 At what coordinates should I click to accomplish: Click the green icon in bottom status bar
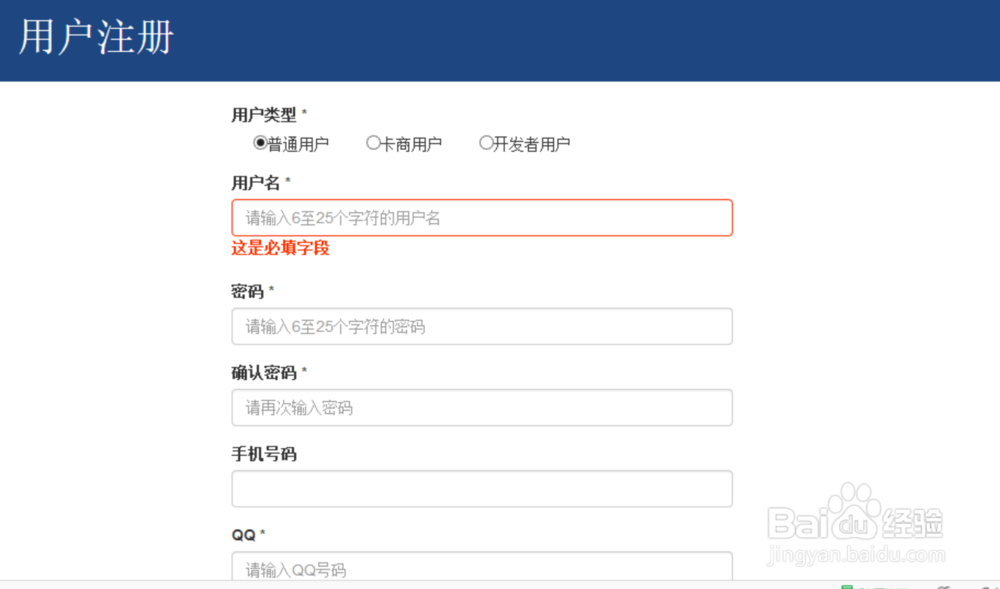coord(847,585)
